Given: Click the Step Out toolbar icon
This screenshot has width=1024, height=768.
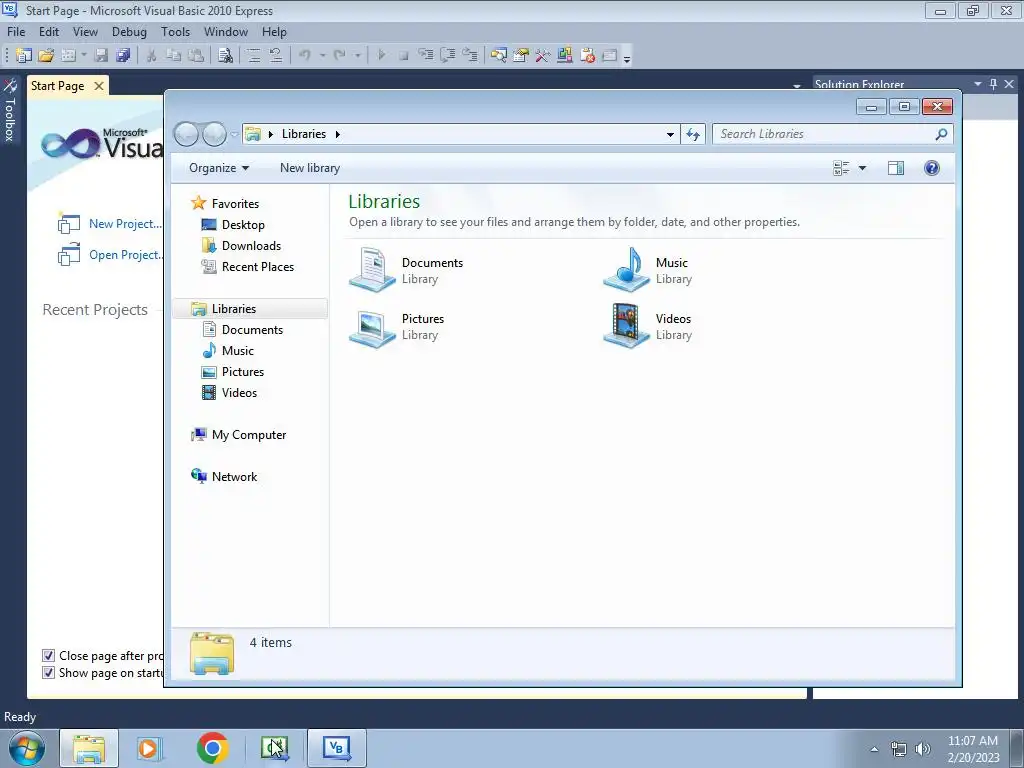Looking at the screenshot, I should point(470,56).
